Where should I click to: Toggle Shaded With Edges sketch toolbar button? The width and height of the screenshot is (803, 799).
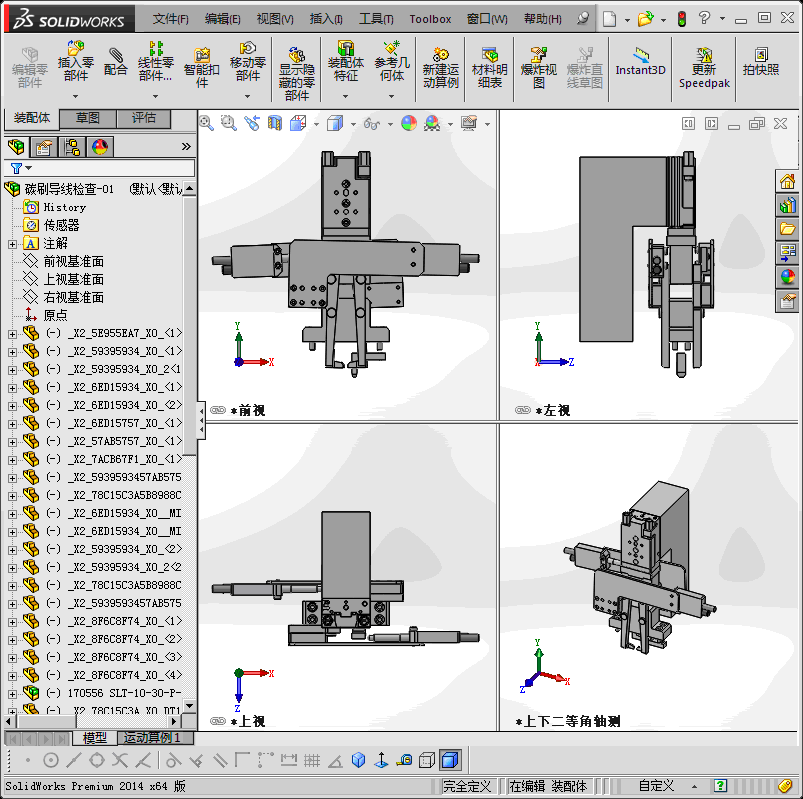(x=450, y=760)
